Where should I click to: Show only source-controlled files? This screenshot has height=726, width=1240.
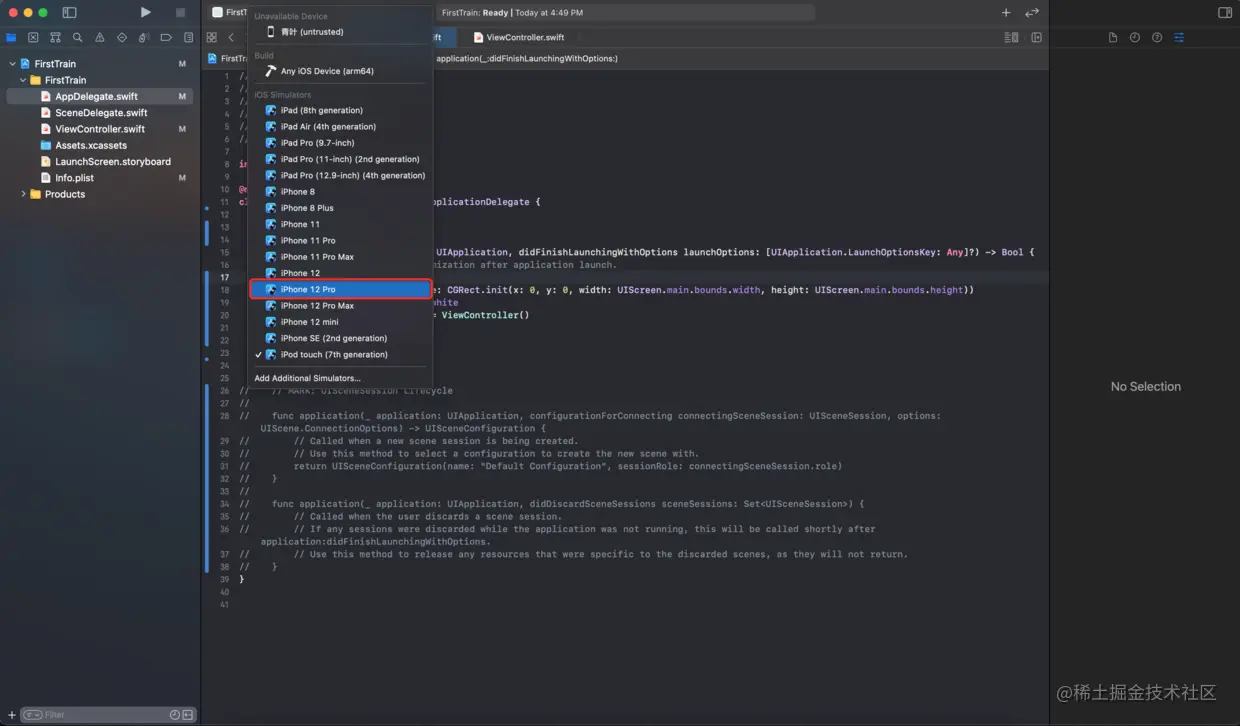coord(188,714)
